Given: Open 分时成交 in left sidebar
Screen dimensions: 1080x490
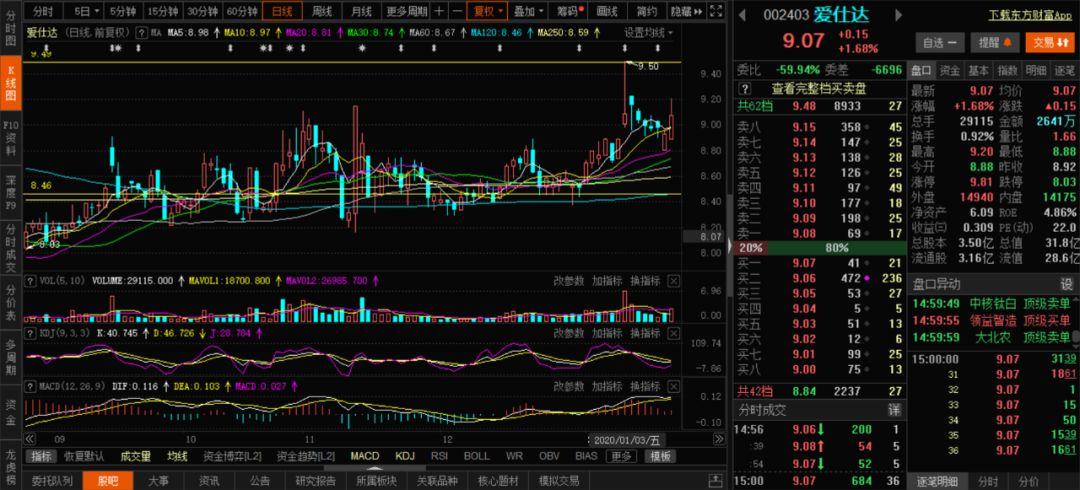Looking at the screenshot, I should point(10,247).
